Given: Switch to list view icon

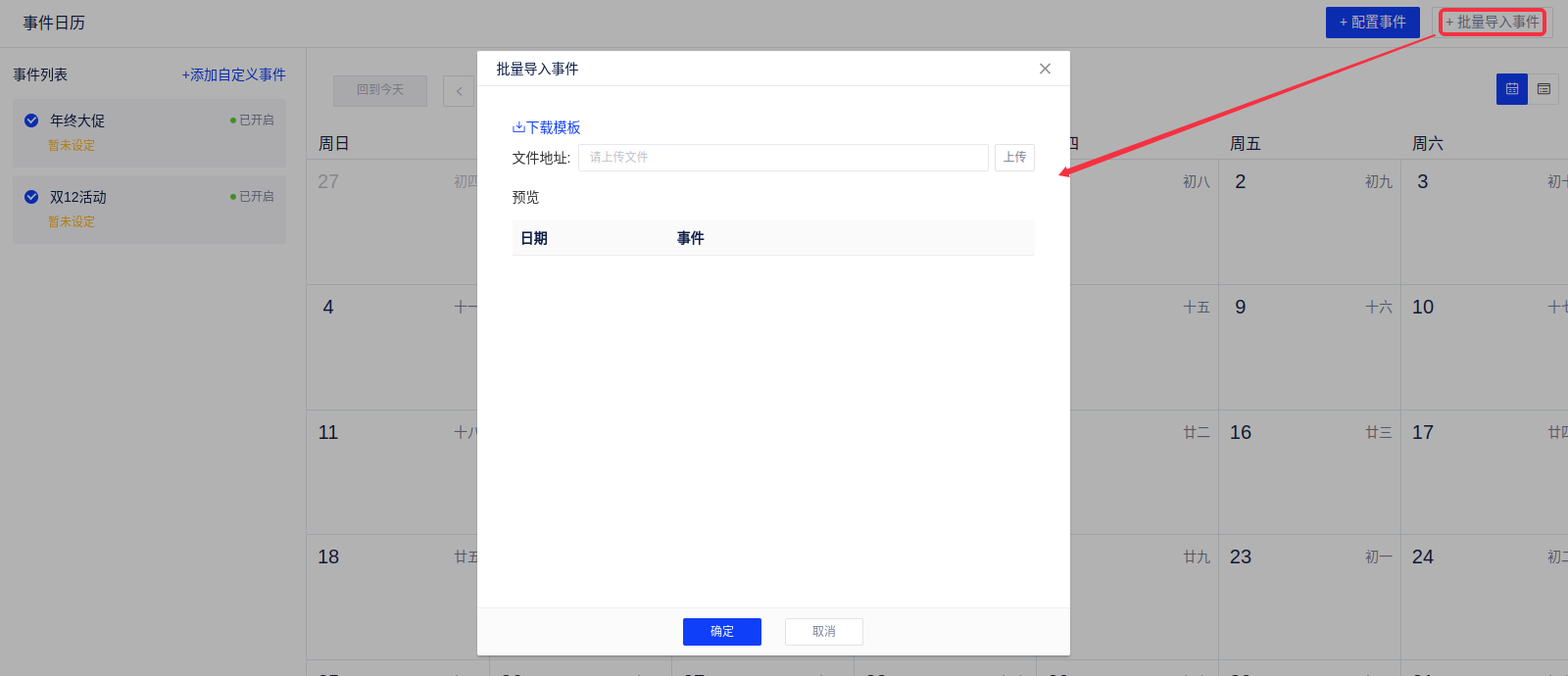Looking at the screenshot, I should (1543, 89).
